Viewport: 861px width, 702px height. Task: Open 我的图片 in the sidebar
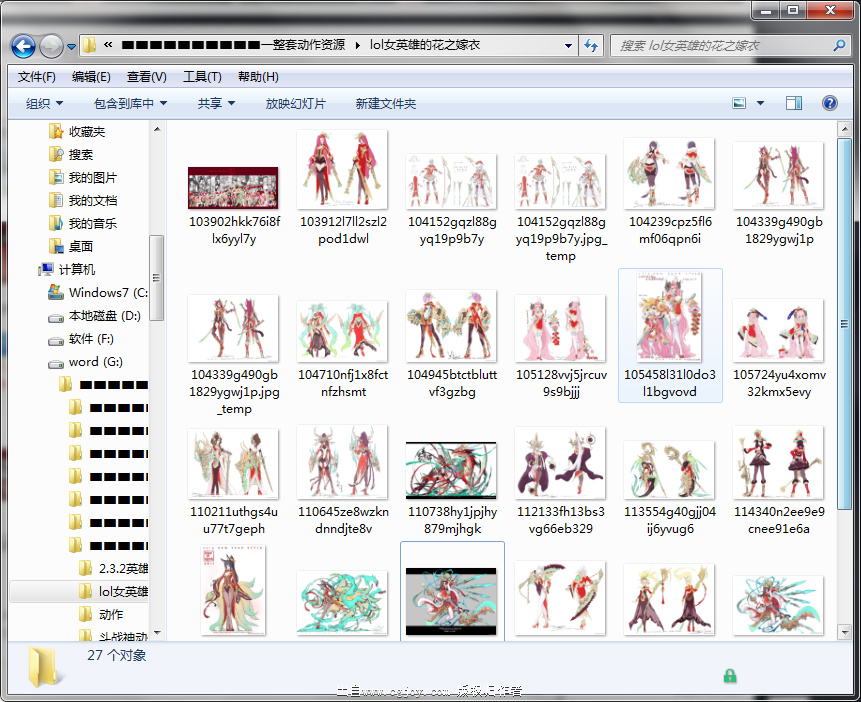tap(93, 178)
